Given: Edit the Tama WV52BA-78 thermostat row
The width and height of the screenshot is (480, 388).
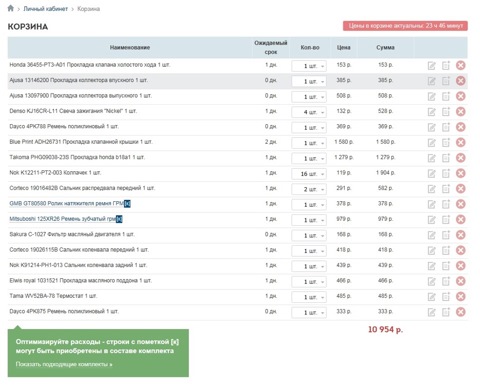Looking at the screenshot, I should [431, 297].
